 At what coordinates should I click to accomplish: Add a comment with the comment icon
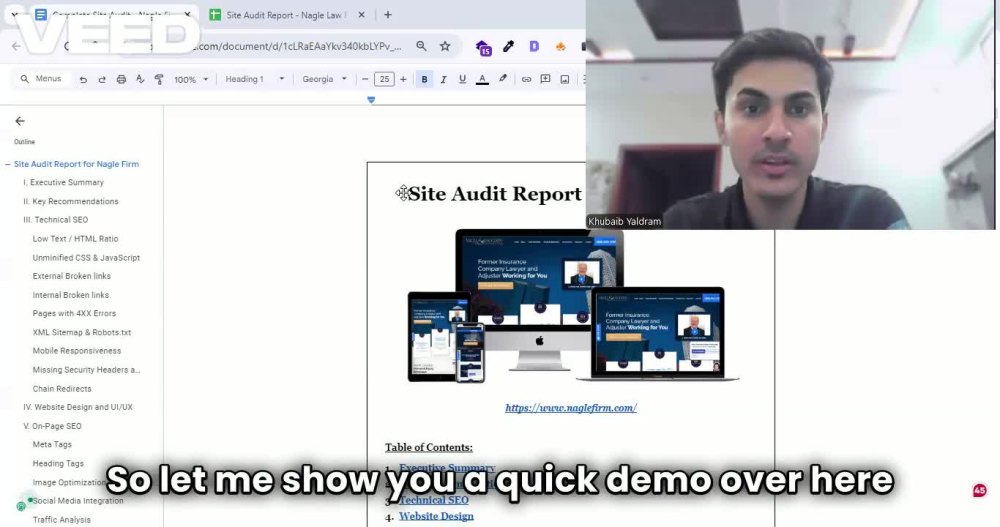tap(545, 80)
